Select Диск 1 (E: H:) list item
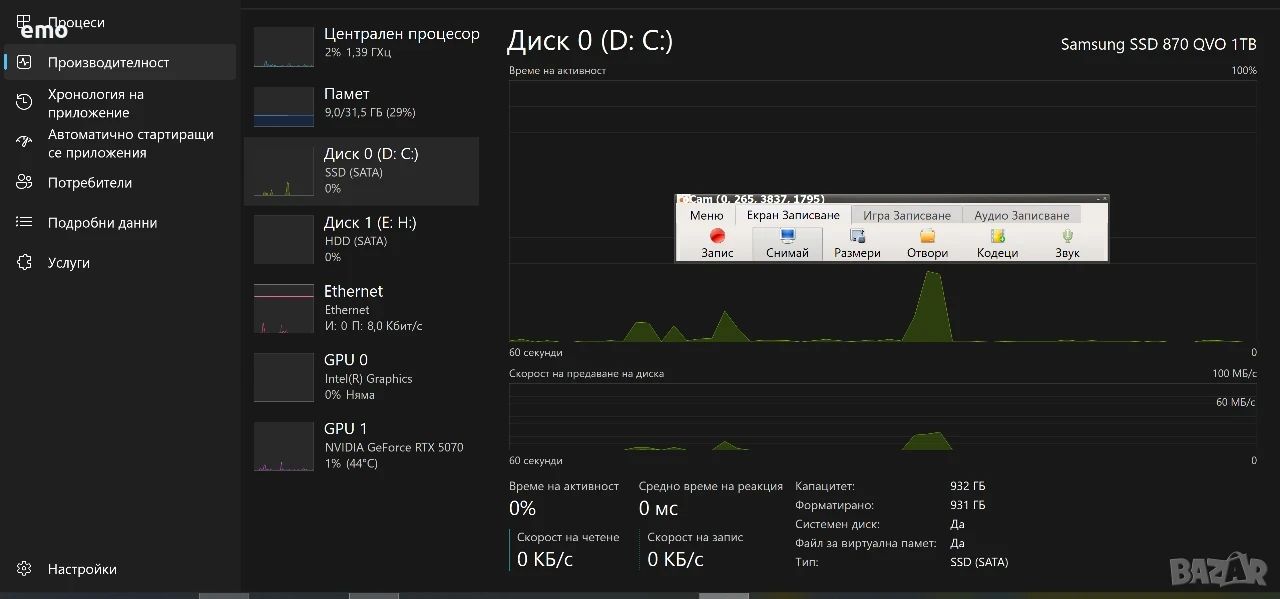Image resolution: width=1280 pixels, height=599 pixels. (361, 240)
